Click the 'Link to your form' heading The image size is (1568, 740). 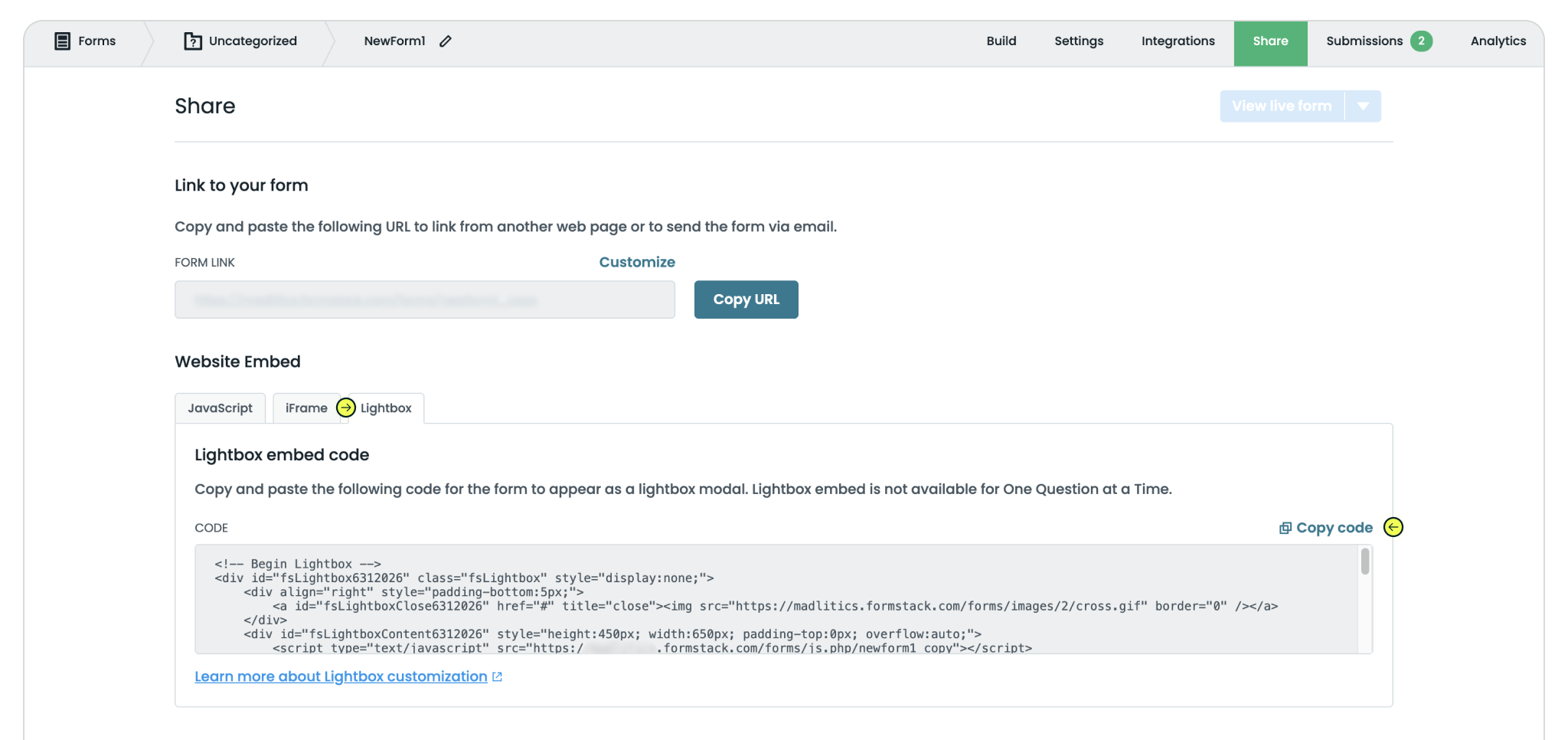(x=241, y=185)
